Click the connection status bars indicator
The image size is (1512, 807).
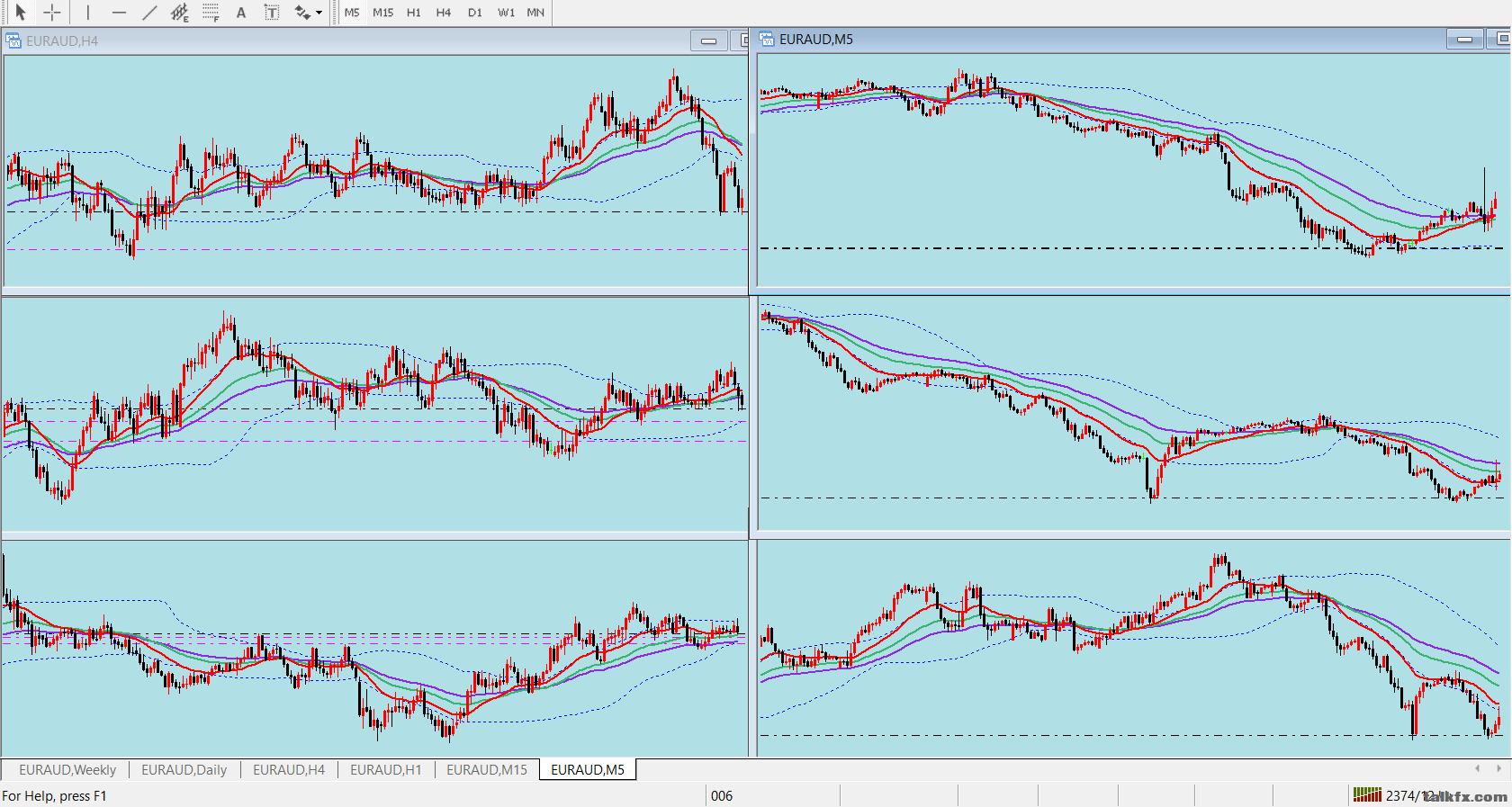1367,795
